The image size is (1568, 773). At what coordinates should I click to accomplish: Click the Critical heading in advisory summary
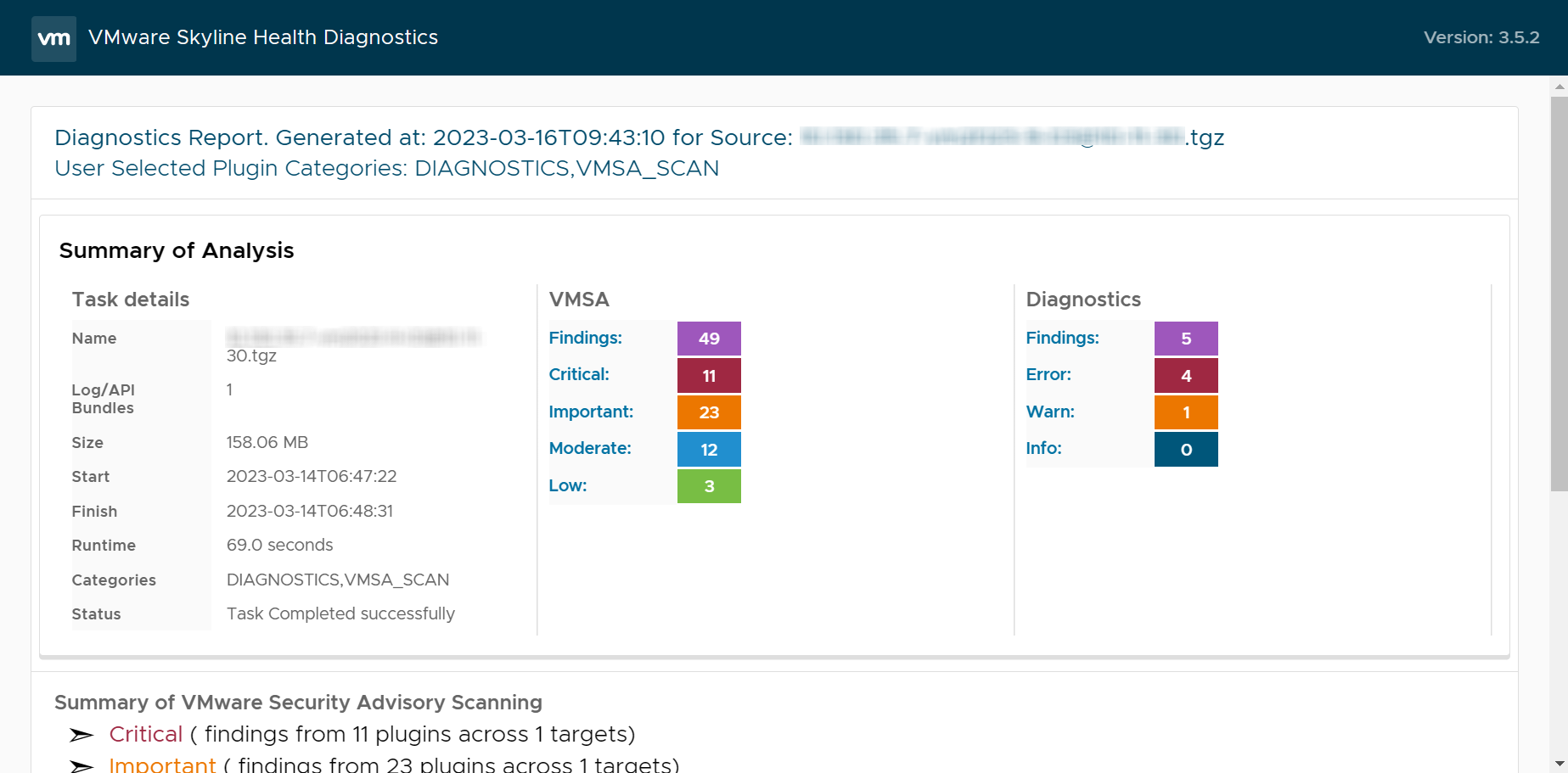tap(146, 734)
